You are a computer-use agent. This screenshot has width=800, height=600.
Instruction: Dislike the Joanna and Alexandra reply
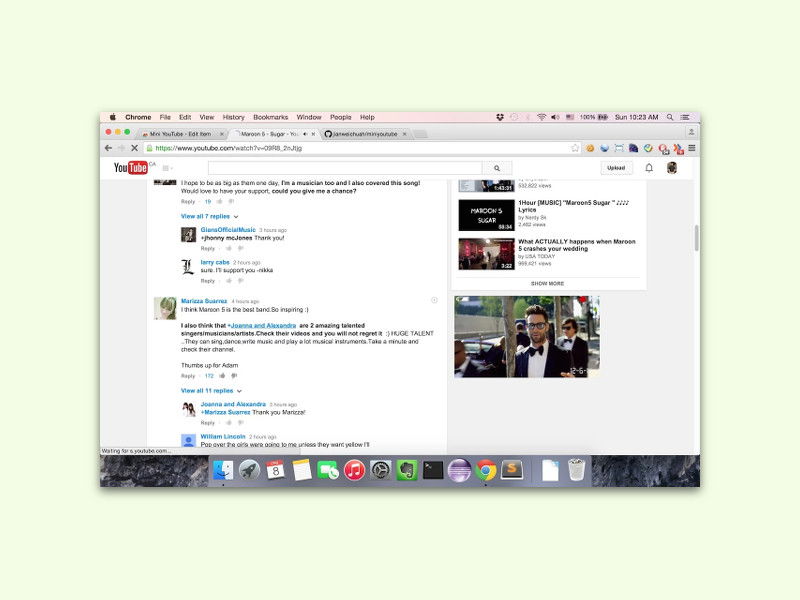click(x=241, y=423)
